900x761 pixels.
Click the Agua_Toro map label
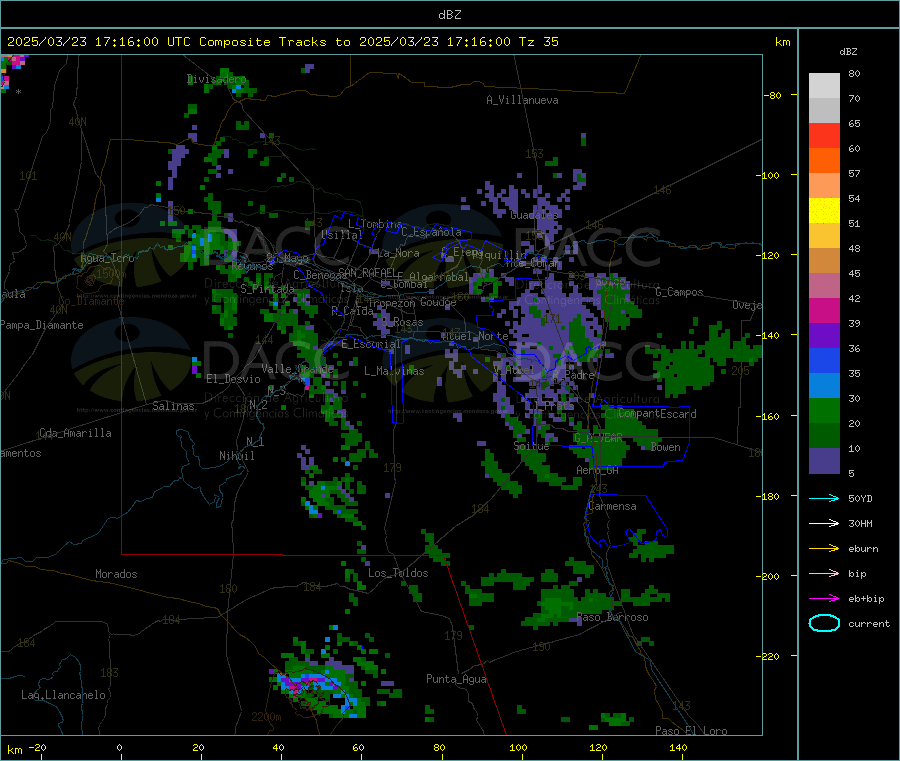(x=107, y=258)
